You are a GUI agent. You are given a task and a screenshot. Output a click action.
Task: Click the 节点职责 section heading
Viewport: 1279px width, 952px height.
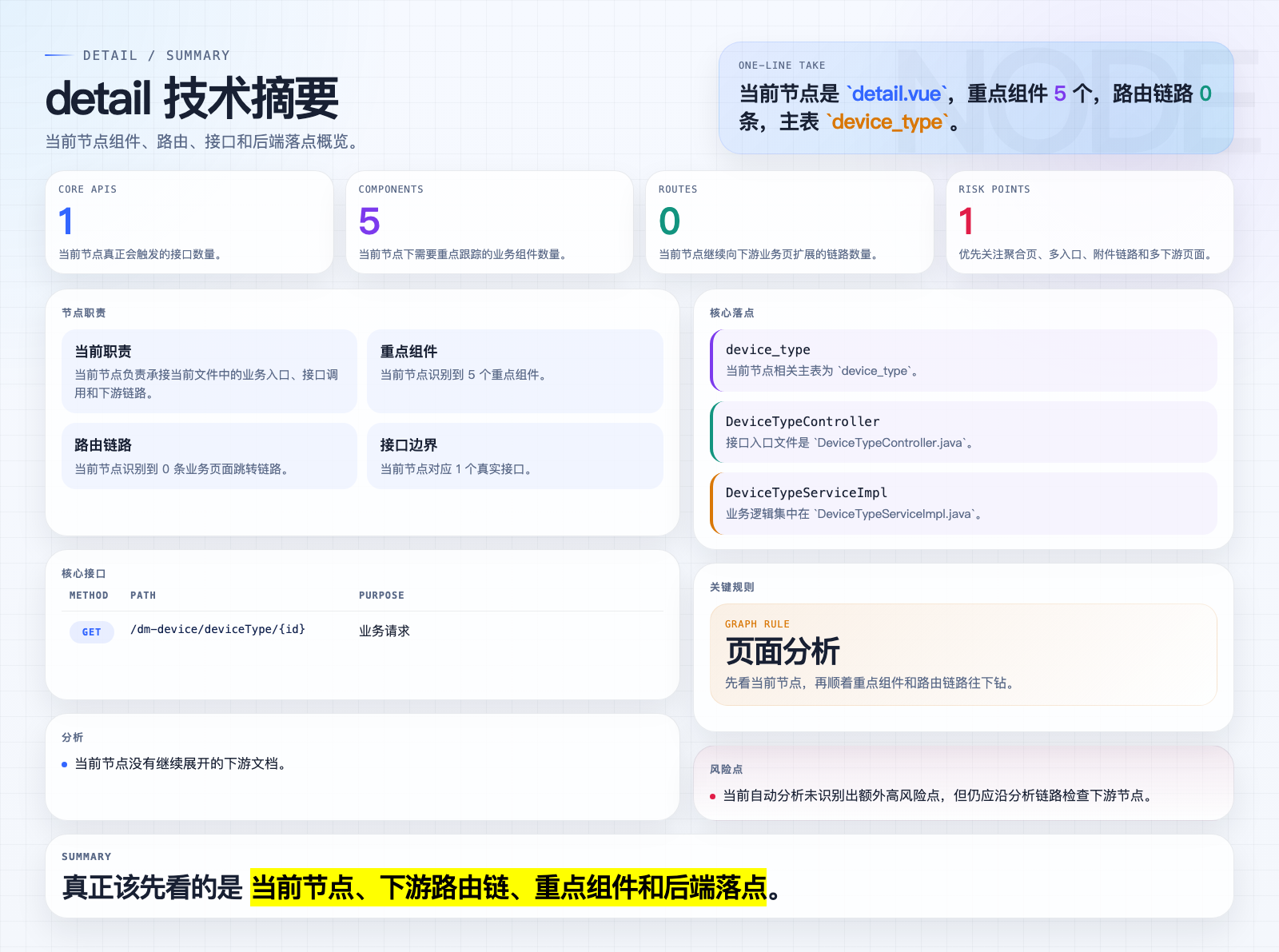pyautogui.click(x=84, y=313)
